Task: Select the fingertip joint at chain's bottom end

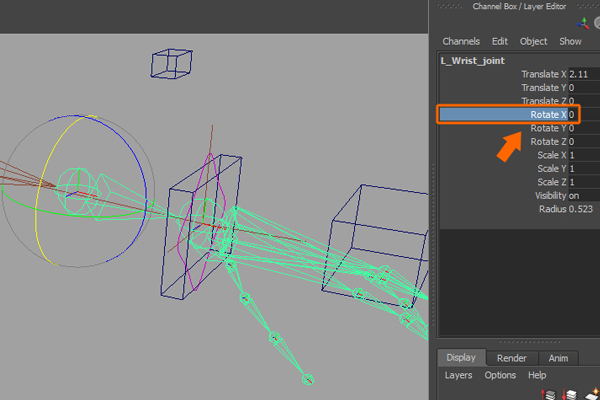Action: tap(308, 379)
